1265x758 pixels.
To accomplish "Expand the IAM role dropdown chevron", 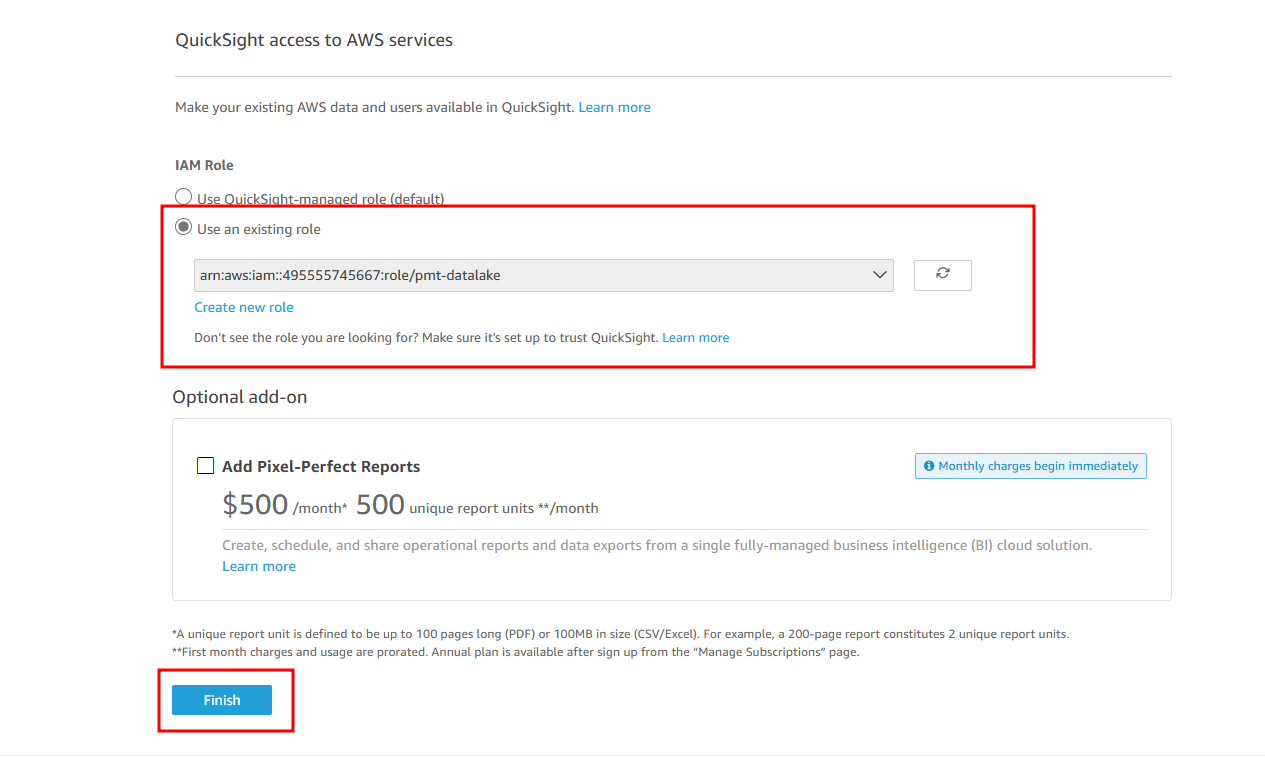I will (x=880, y=275).
